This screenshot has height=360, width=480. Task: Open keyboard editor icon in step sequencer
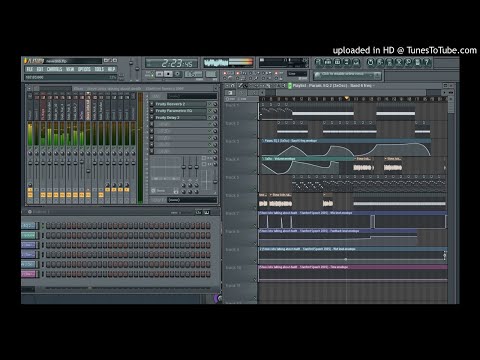pos(207,212)
